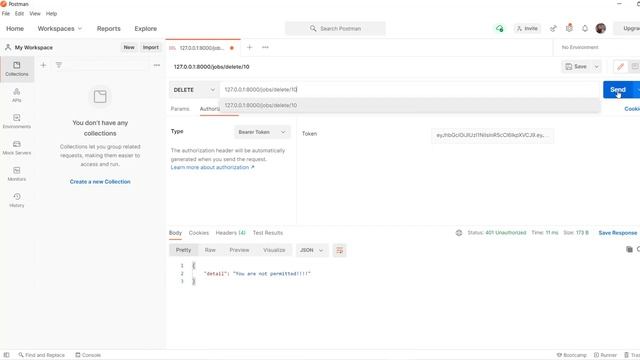Click the Search Postman field
The width and height of the screenshot is (640, 360).
(336, 29)
